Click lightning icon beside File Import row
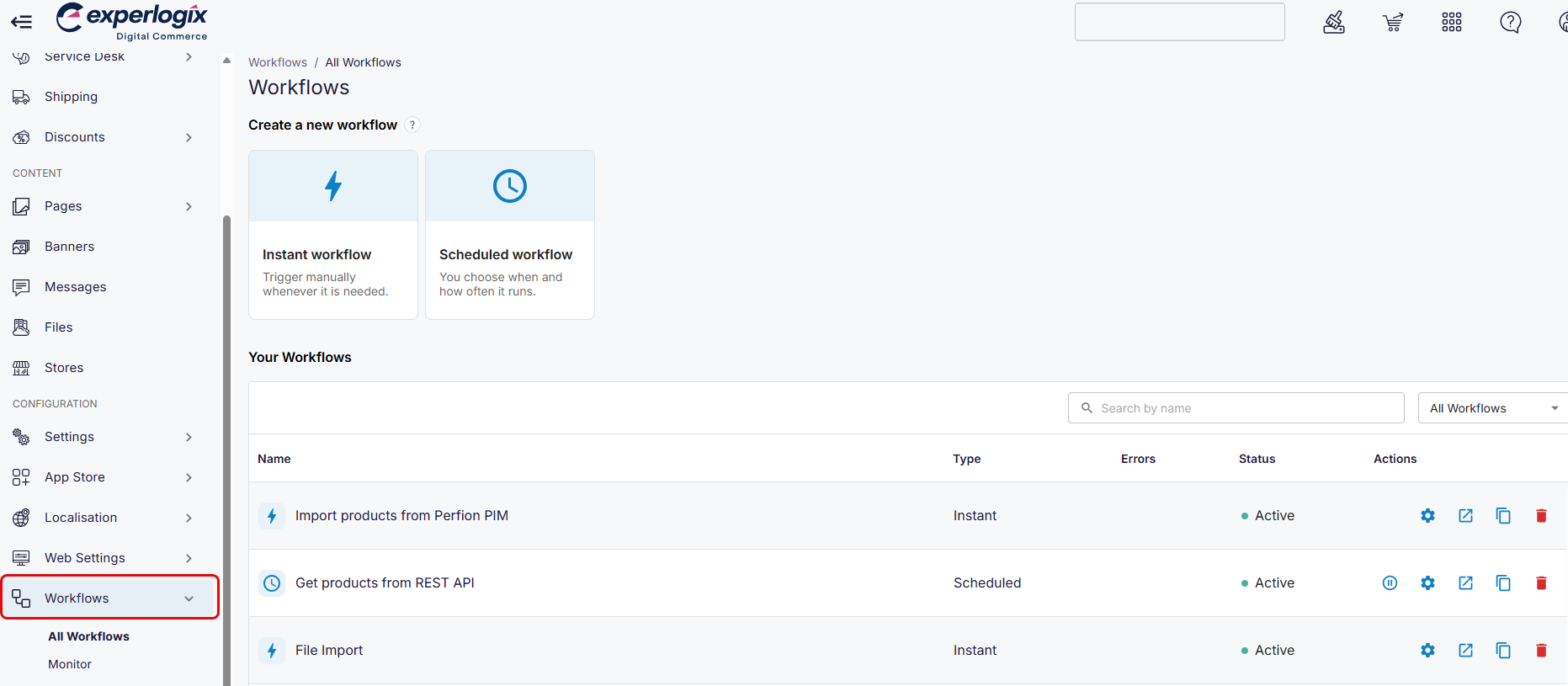 click(x=272, y=650)
